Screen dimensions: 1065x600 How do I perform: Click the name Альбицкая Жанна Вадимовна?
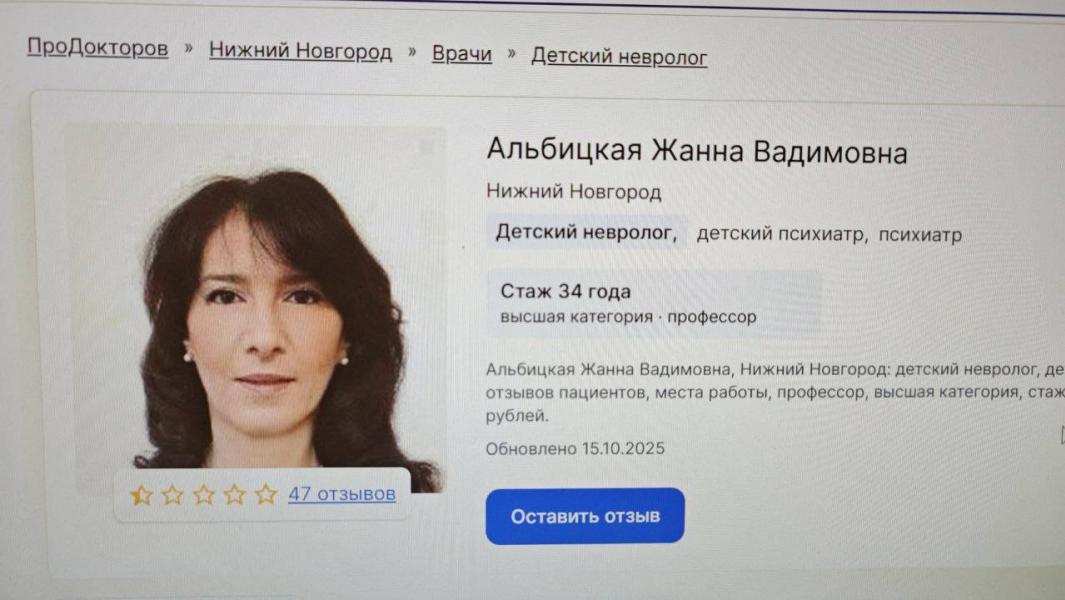[697, 151]
